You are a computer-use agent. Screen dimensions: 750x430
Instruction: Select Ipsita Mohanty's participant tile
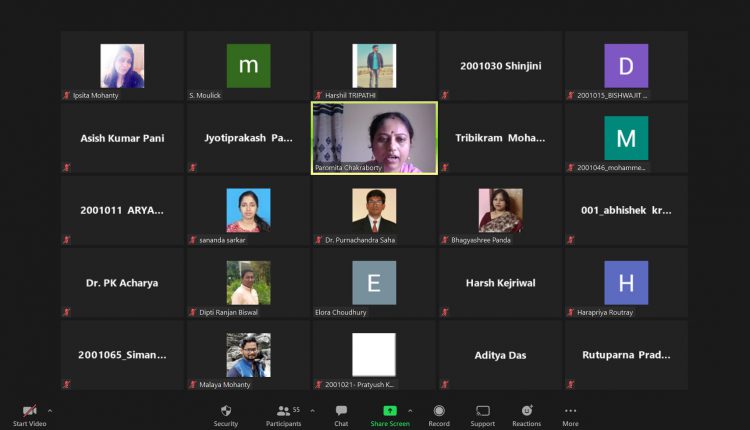122,66
